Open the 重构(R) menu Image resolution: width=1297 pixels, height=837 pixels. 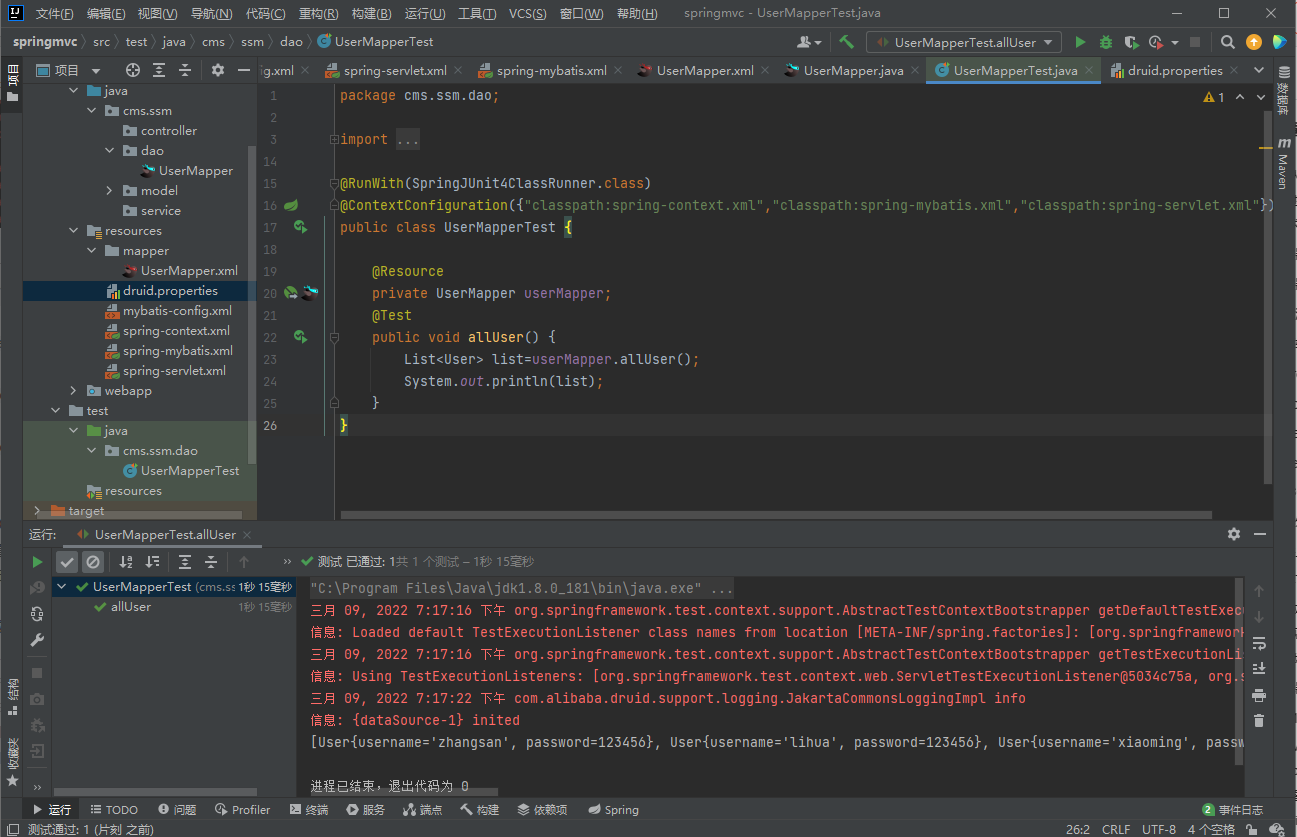[318, 14]
